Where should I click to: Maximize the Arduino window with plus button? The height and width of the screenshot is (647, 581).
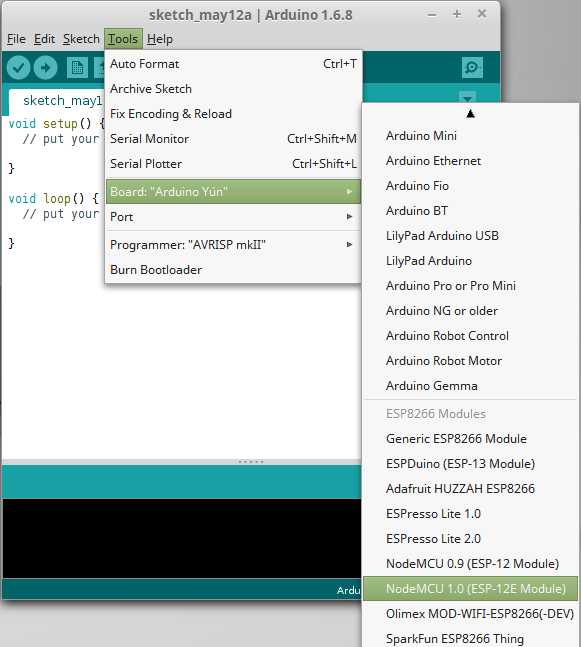457,14
